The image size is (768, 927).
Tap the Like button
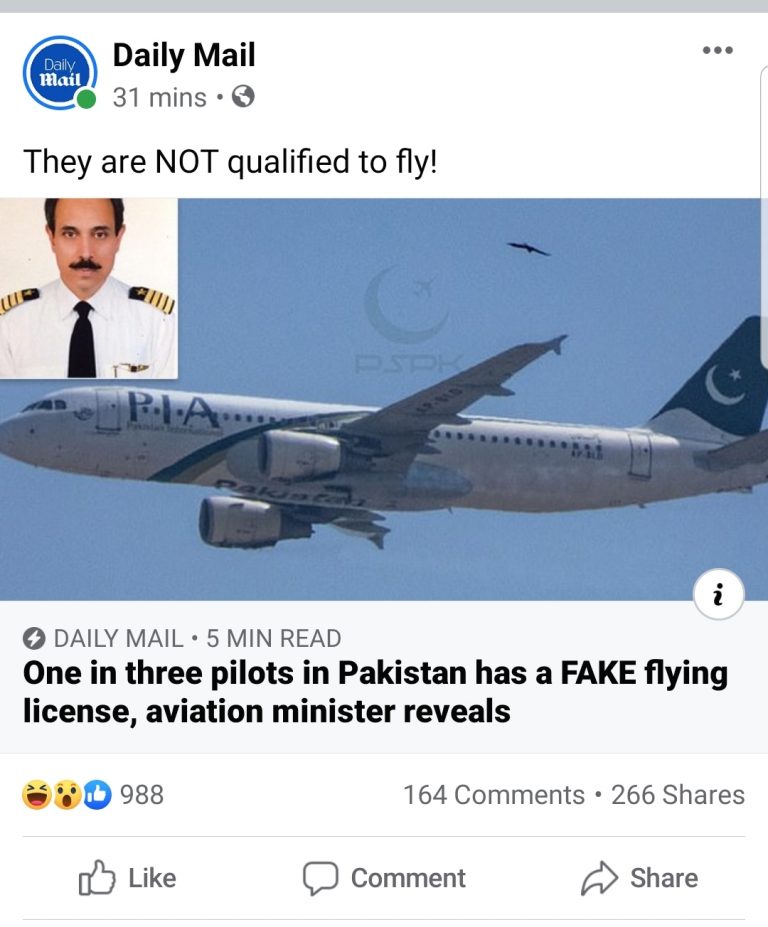coord(127,878)
